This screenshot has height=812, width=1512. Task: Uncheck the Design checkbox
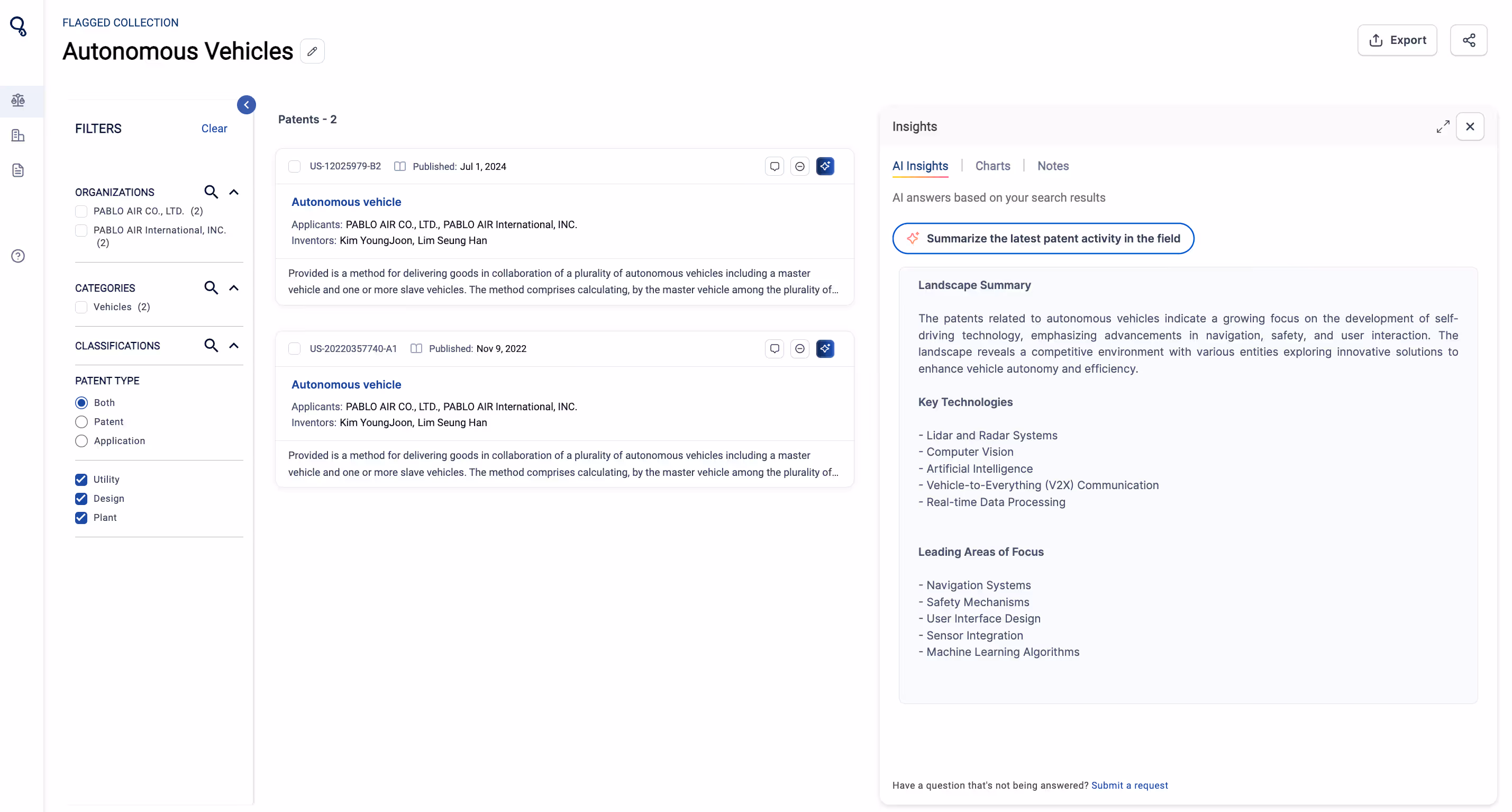(x=81, y=499)
